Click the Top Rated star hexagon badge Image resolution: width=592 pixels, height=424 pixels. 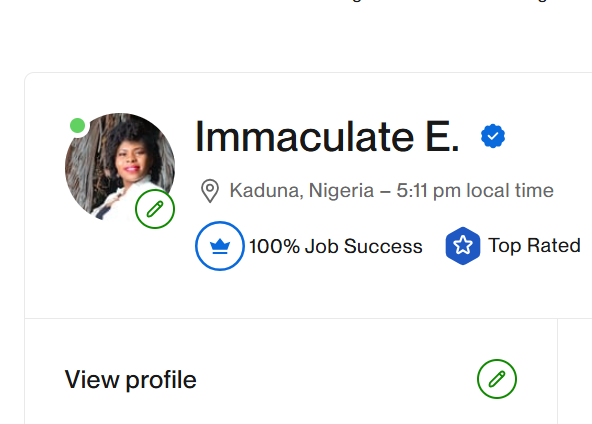462,246
